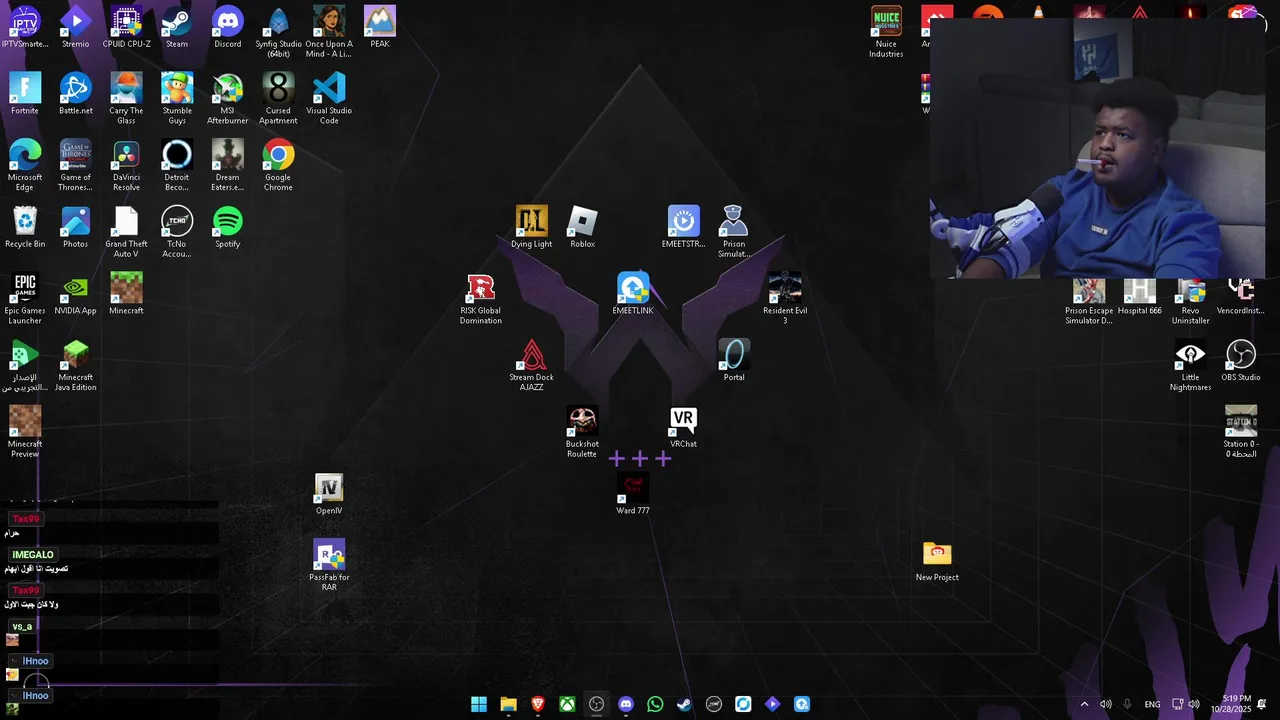This screenshot has width=1280, height=720.
Task: Select the Detroit Become Human icon
Action: (177, 165)
